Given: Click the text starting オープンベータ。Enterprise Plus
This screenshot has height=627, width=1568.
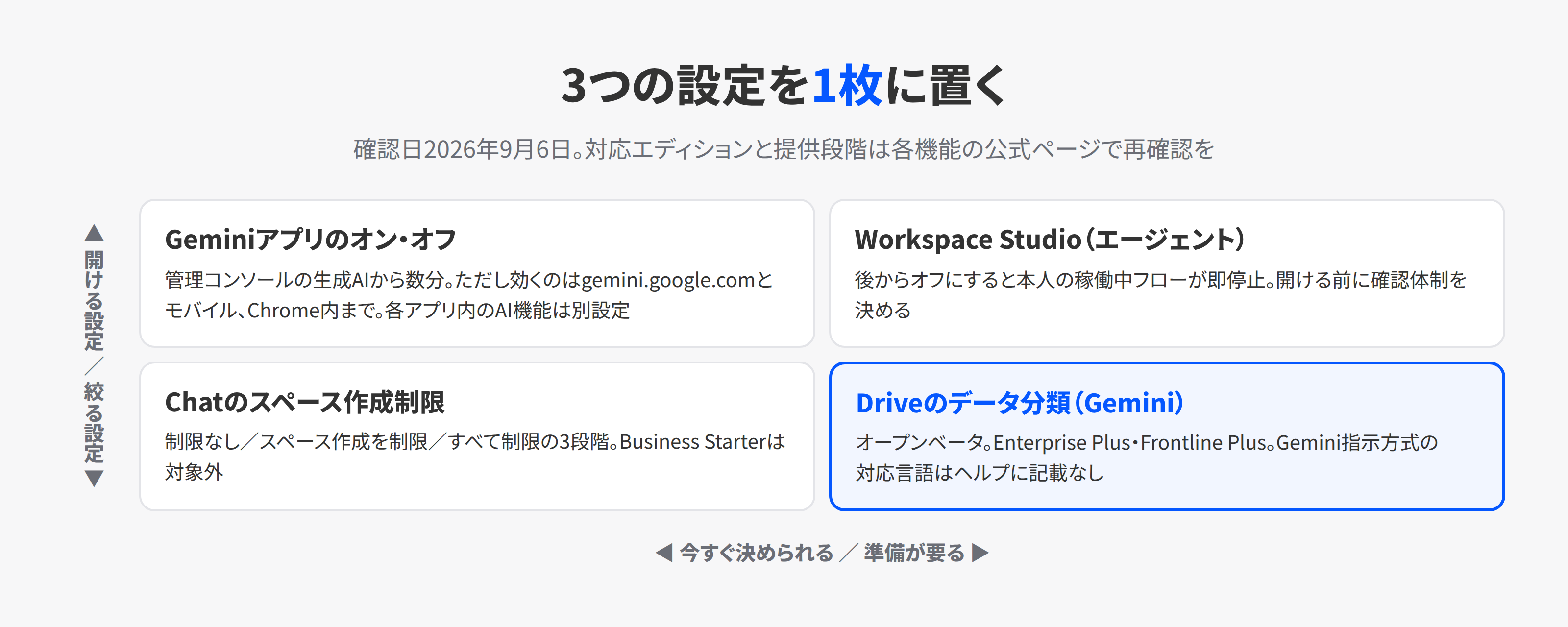Looking at the screenshot, I should (1147, 458).
